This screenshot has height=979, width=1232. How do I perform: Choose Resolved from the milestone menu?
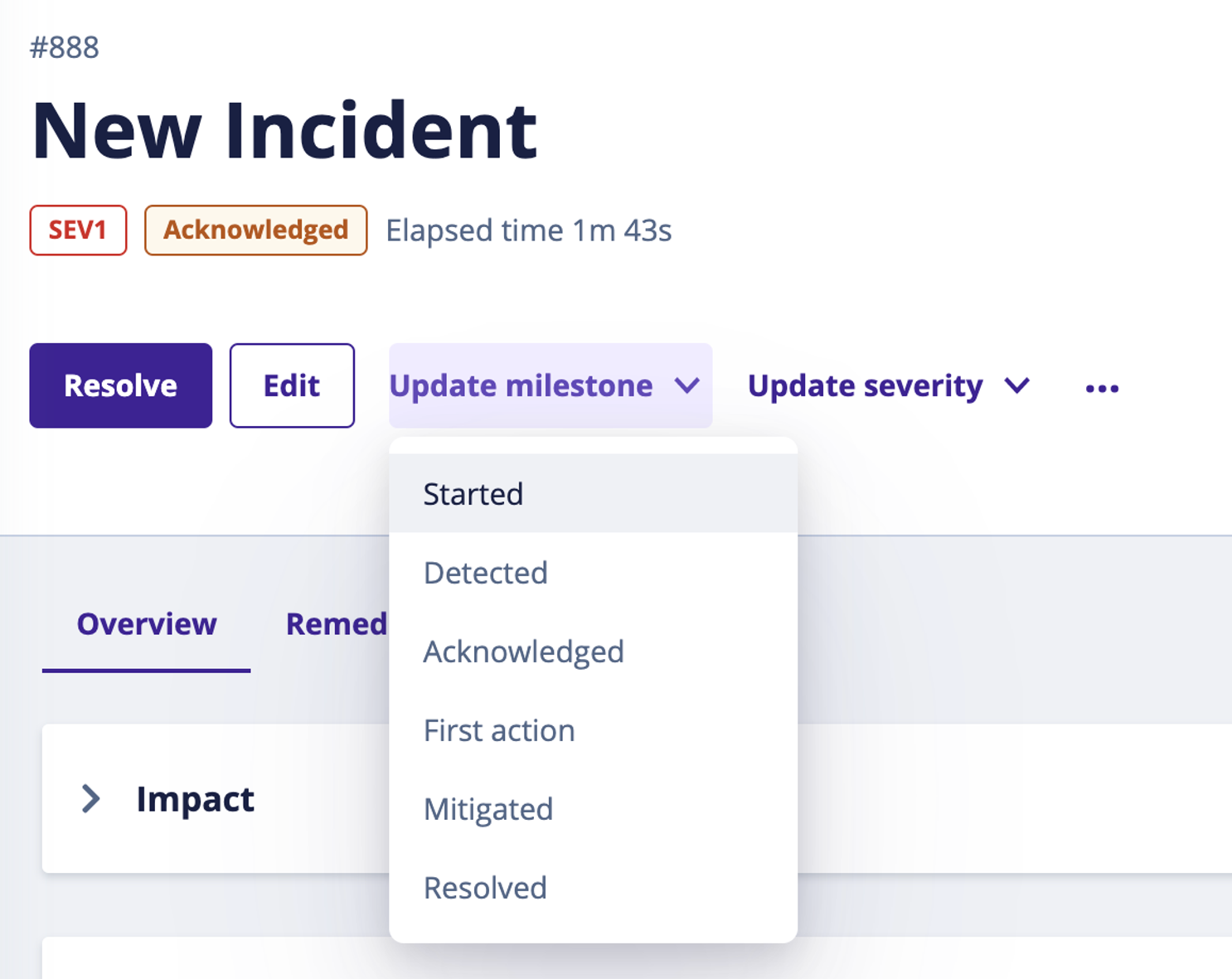click(x=593, y=887)
